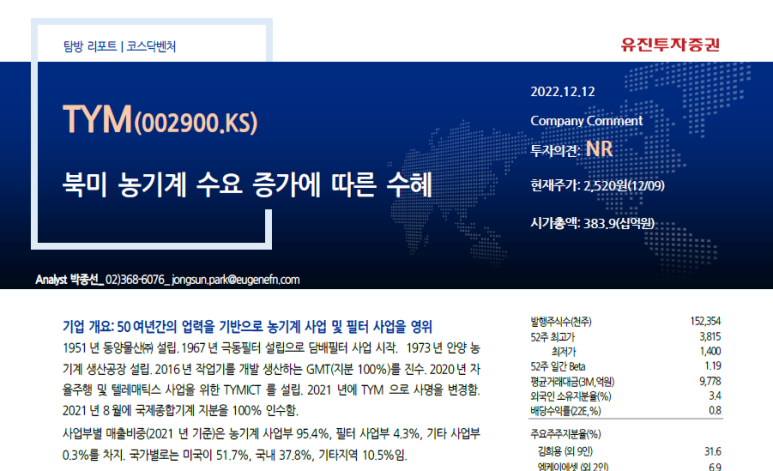Click the 'Company Comment' label
The image size is (773, 471).
[x=586, y=121]
